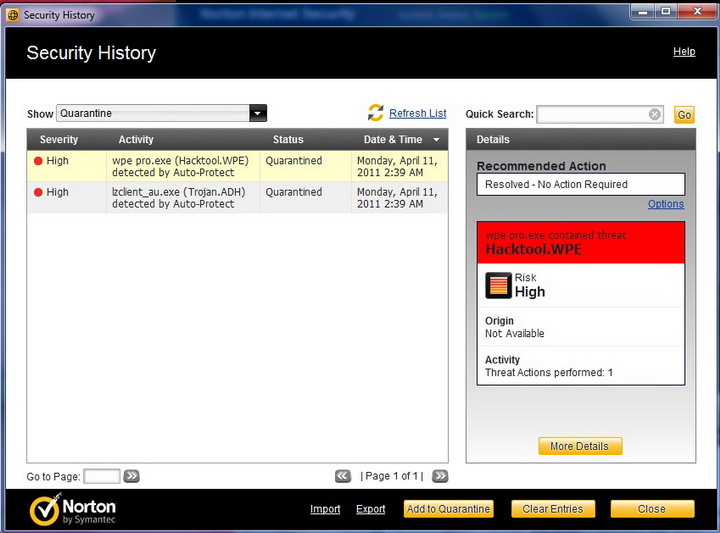Click the Close button at the bottom
The width and height of the screenshot is (720, 533).
click(652, 509)
